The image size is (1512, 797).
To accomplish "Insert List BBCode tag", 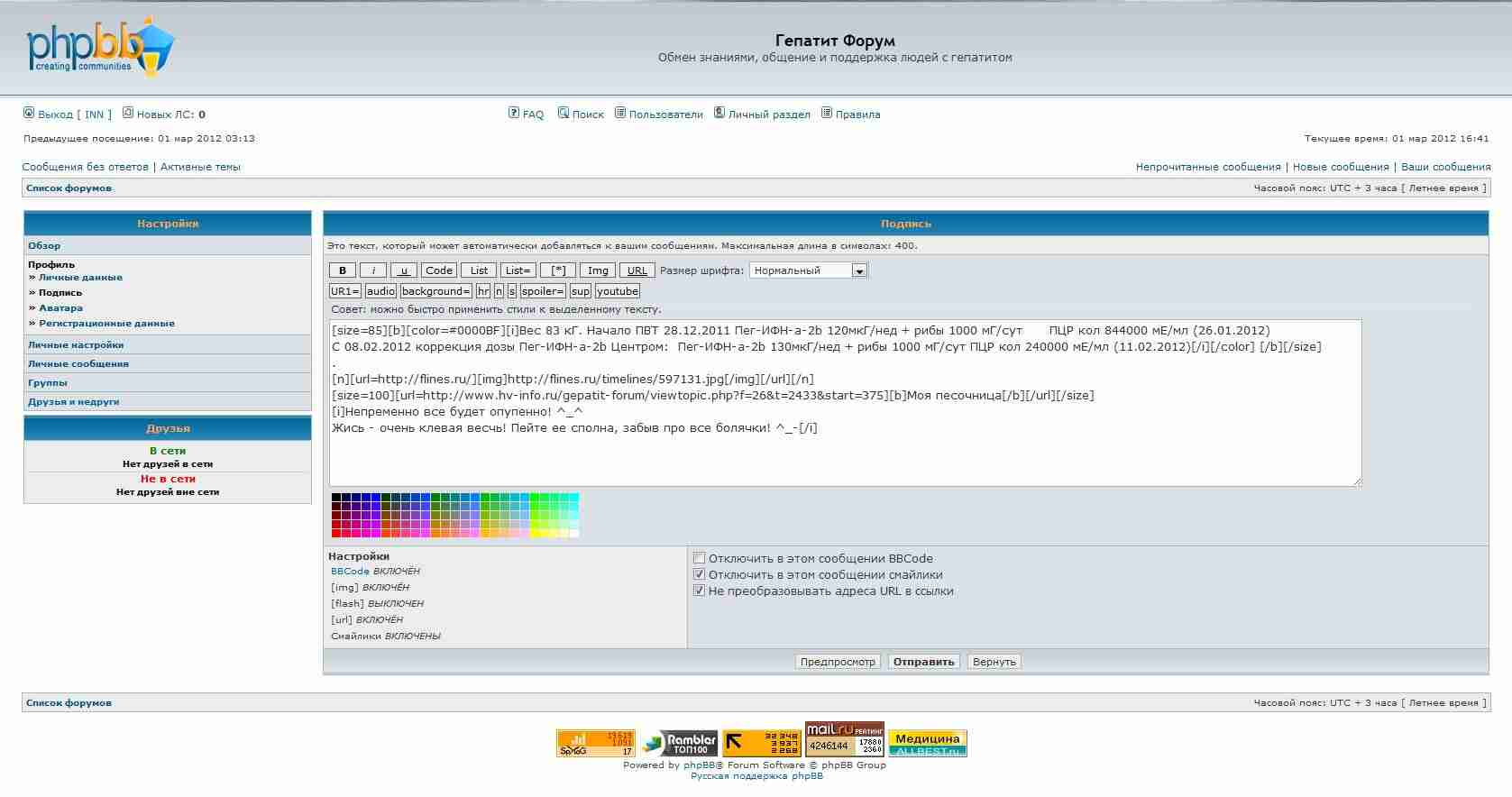I will point(479,270).
